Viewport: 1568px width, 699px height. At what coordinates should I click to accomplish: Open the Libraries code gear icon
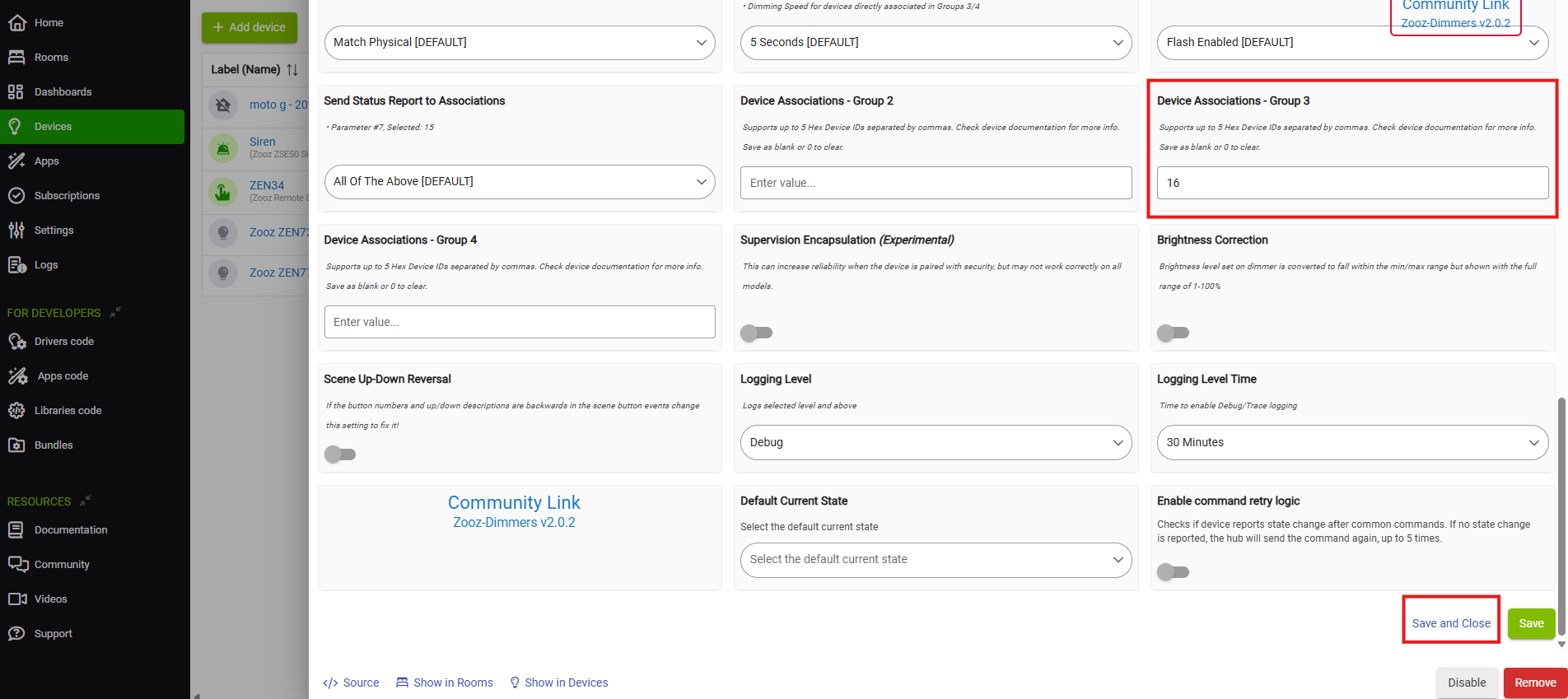(16, 411)
